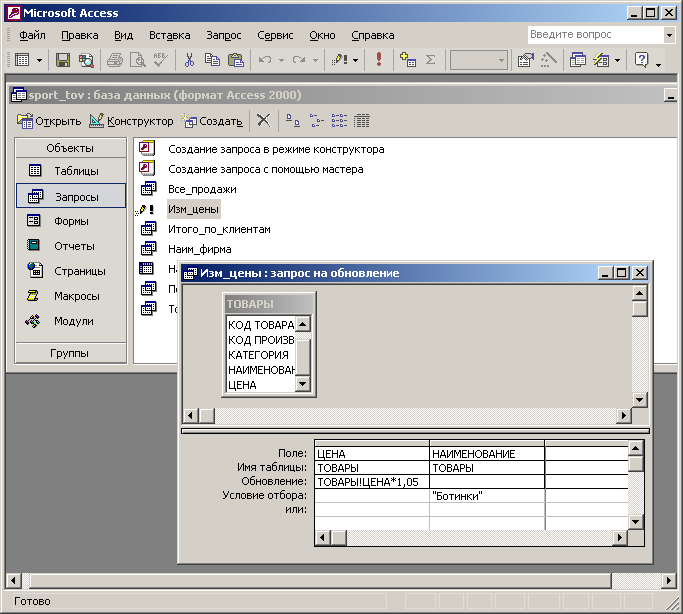Open the Запрос menu
The width and height of the screenshot is (683, 614).
(224, 35)
